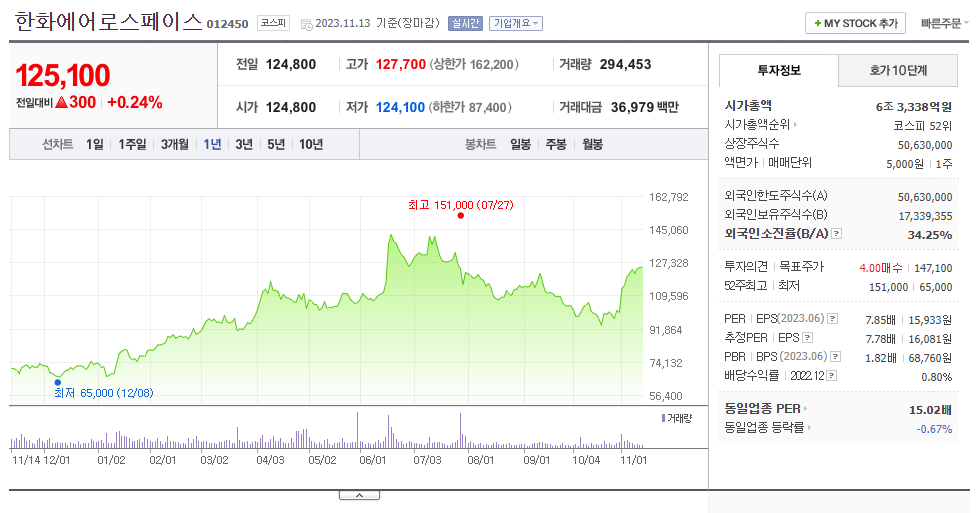Show the 월봉 candlestick chart
979x513 pixels.
[x=593, y=145]
